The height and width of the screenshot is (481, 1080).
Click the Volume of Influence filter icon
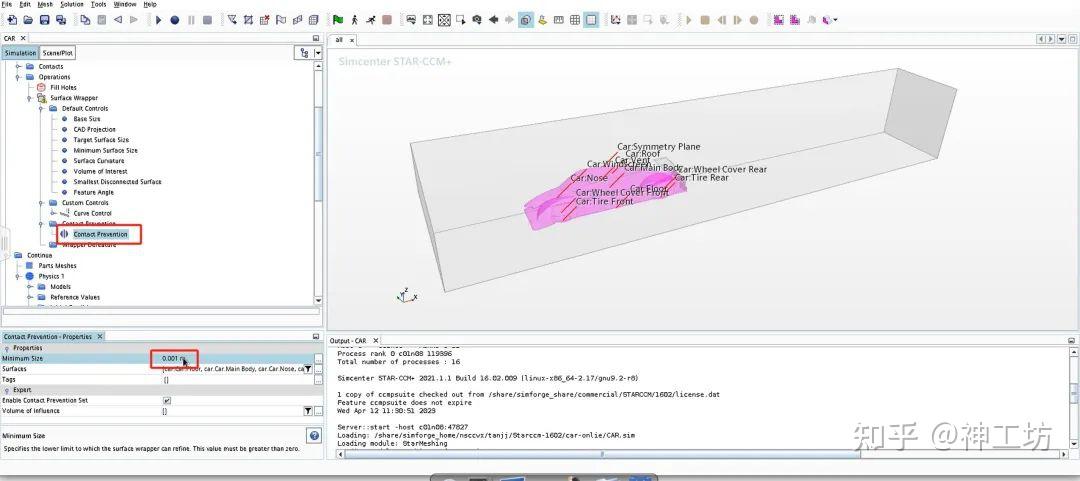(308, 411)
